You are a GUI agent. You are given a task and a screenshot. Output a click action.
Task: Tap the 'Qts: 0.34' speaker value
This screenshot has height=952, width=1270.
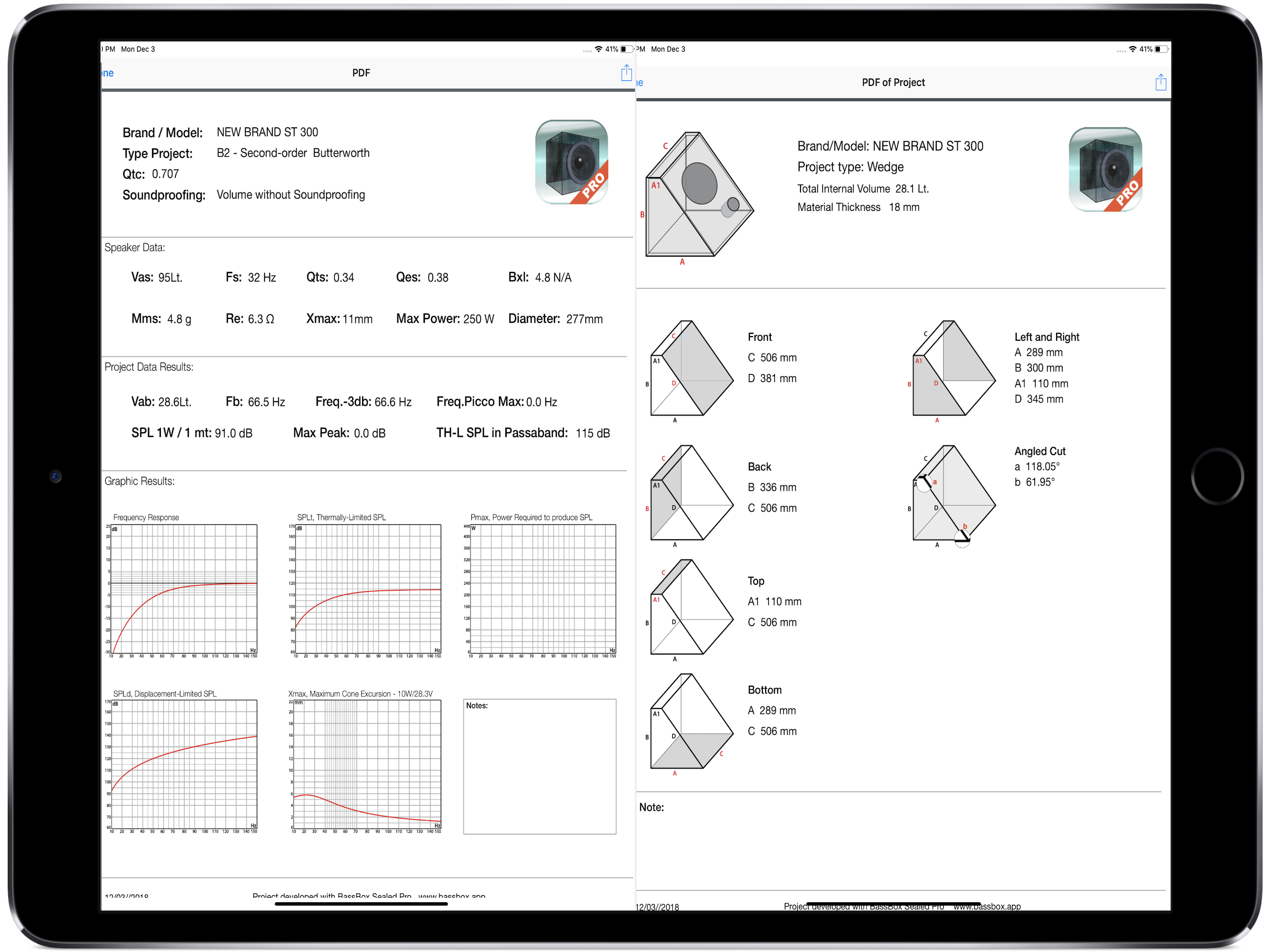[x=330, y=278]
